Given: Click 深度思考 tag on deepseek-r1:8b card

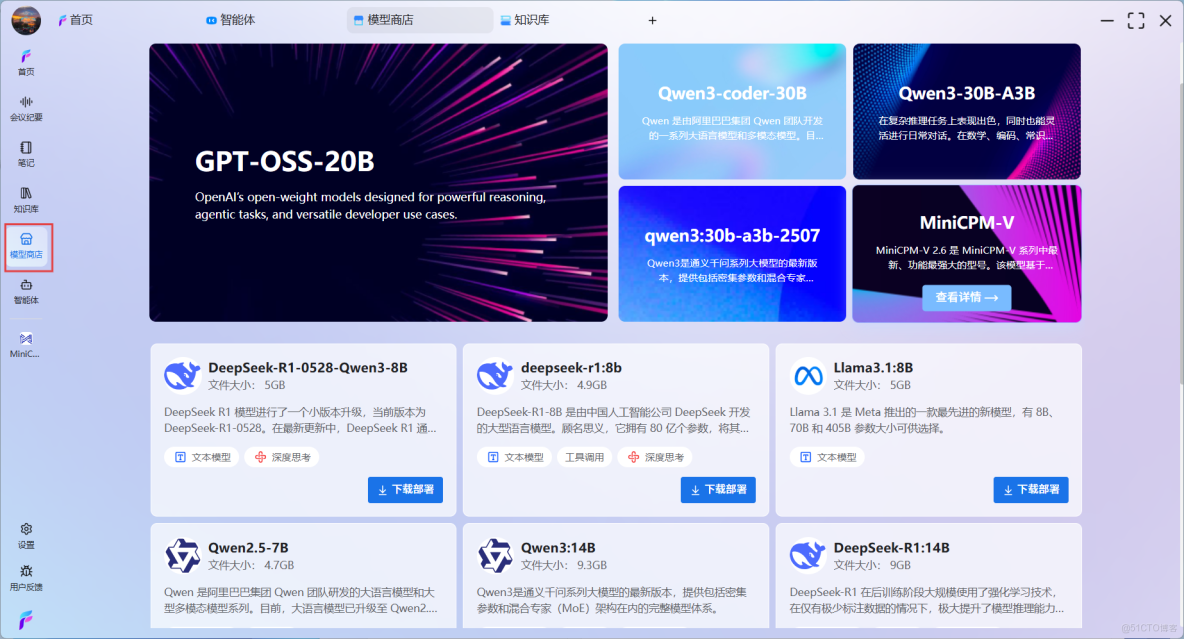Looking at the screenshot, I should [x=655, y=457].
